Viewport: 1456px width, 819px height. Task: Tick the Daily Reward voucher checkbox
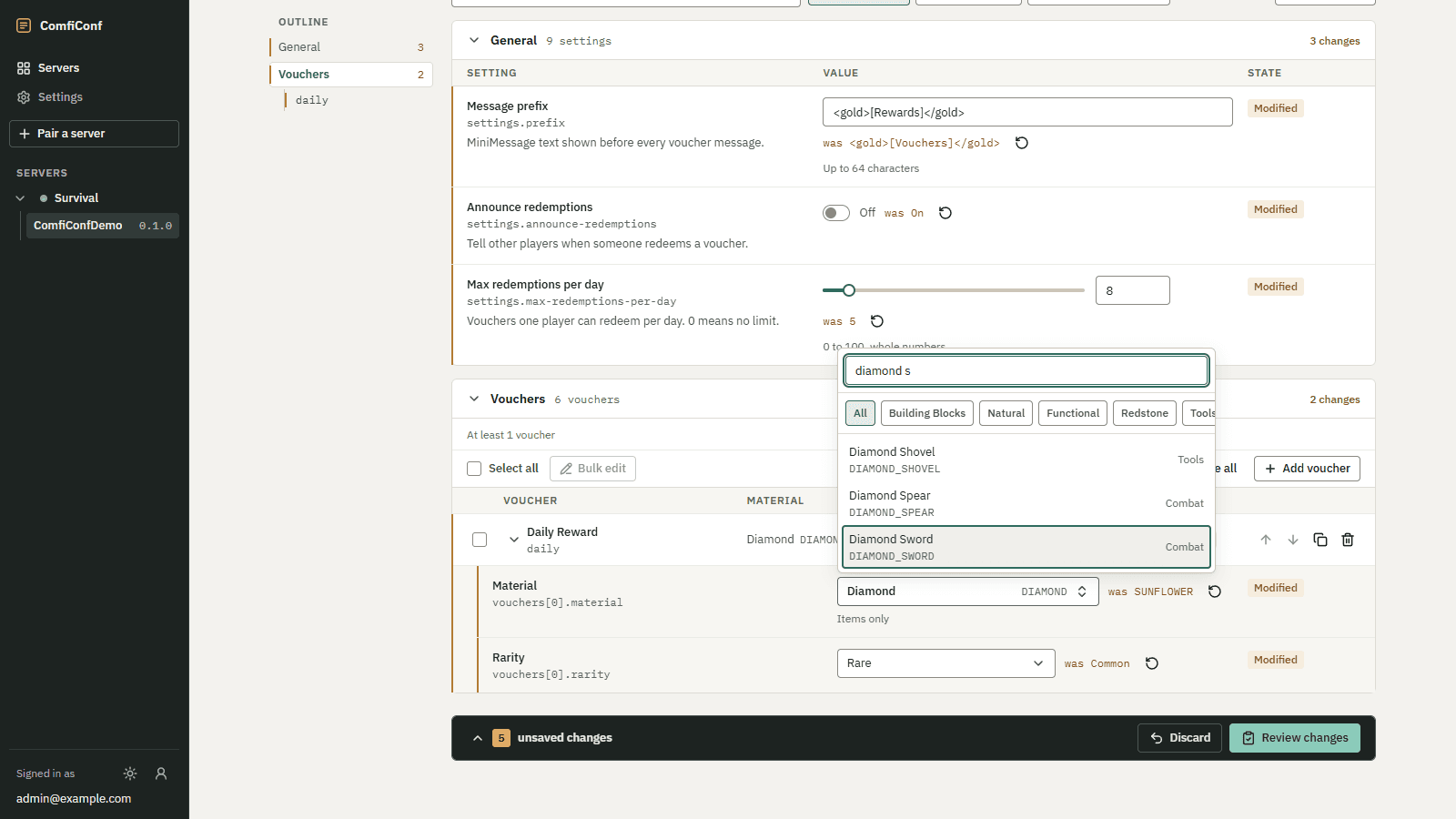[480, 540]
